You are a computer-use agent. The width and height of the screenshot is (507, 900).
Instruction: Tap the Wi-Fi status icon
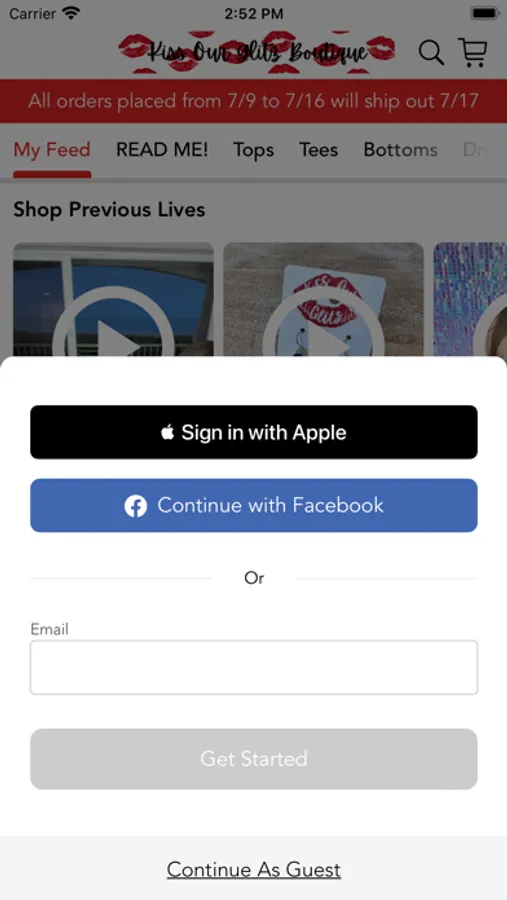[x=71, y=13]
